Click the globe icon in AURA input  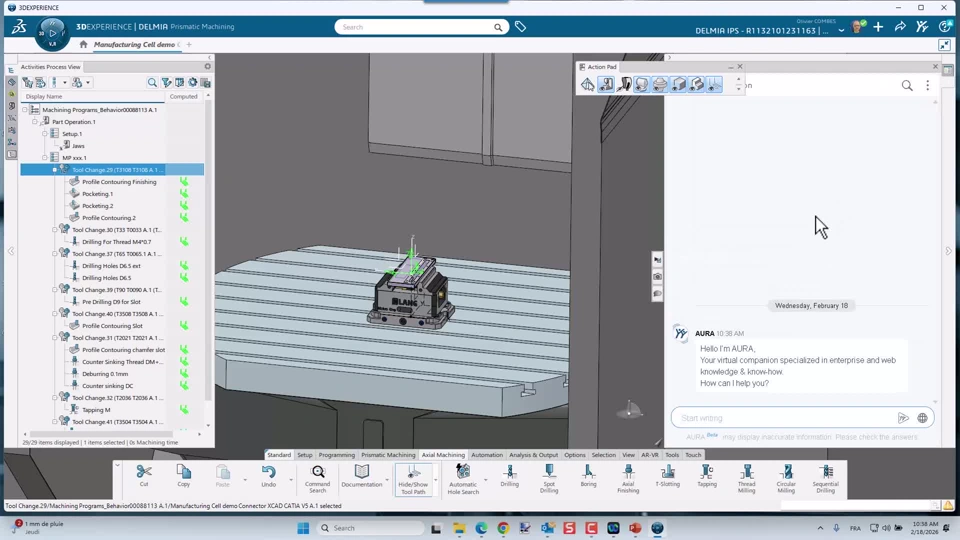pyautogui.click(x=922, y=418)
